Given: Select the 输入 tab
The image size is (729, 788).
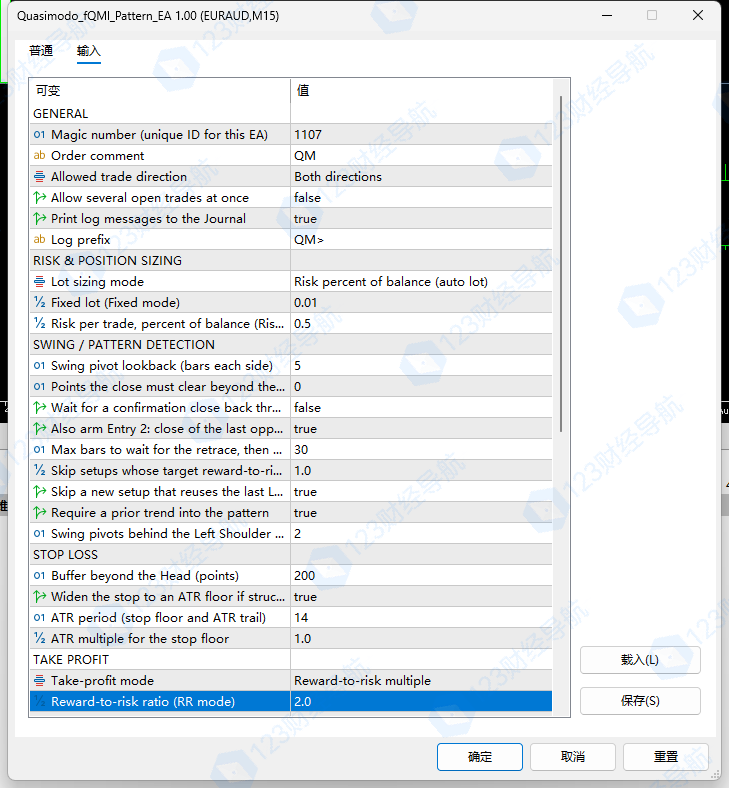Looking at the screenshot, I should 88,51.
